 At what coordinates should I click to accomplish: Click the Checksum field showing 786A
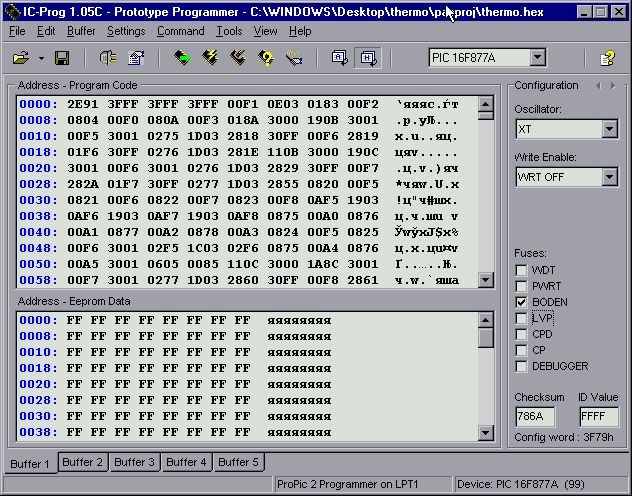point(535,416)
